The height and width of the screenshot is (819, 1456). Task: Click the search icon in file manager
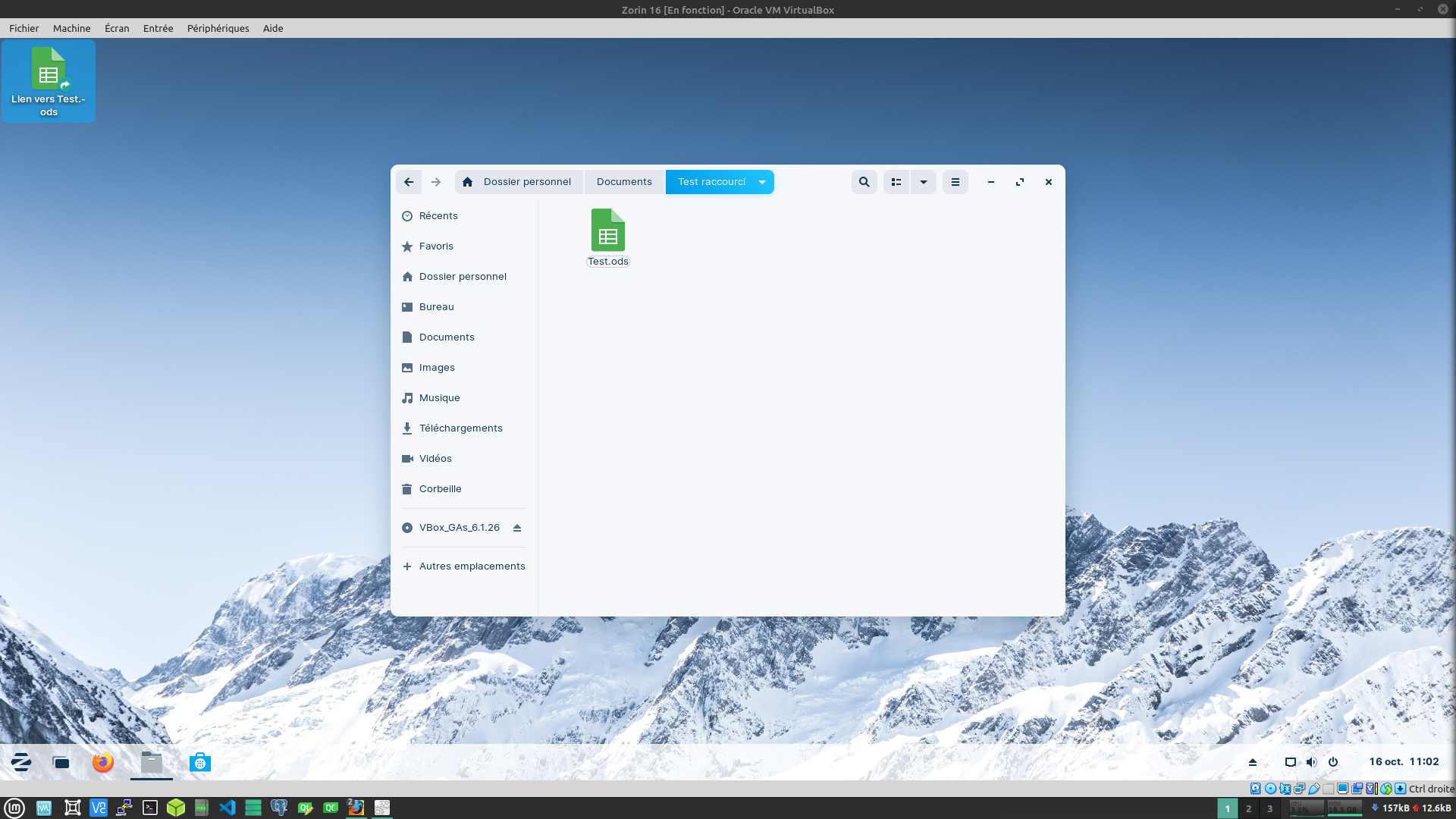(x=864, y=182)
